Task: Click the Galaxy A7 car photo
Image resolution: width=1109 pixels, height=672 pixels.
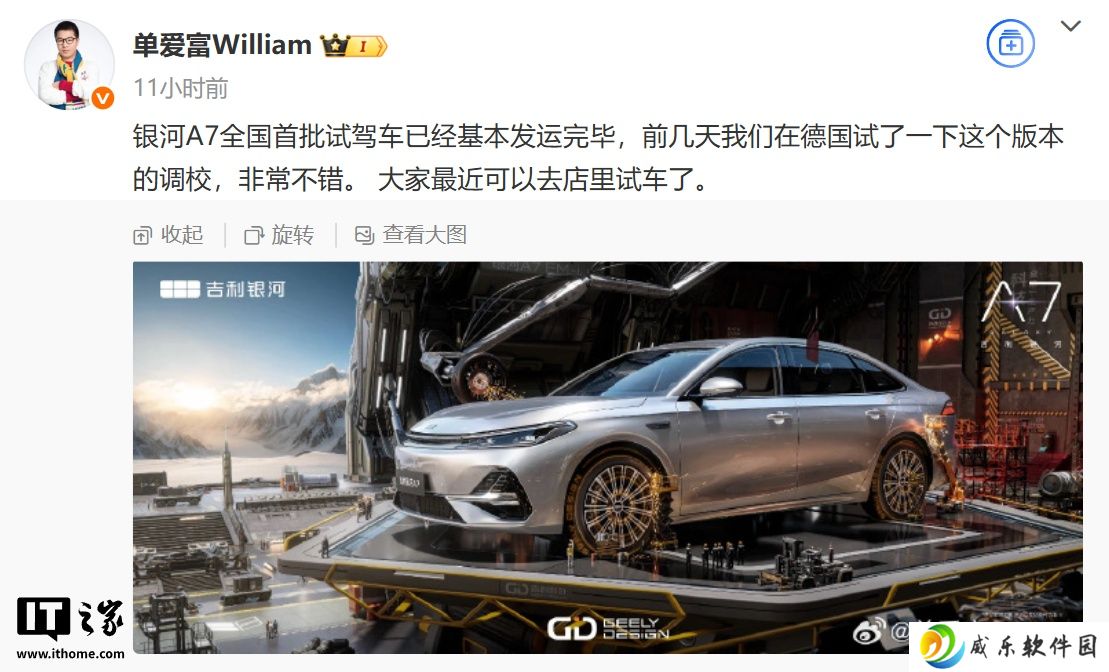Action: 608,457
